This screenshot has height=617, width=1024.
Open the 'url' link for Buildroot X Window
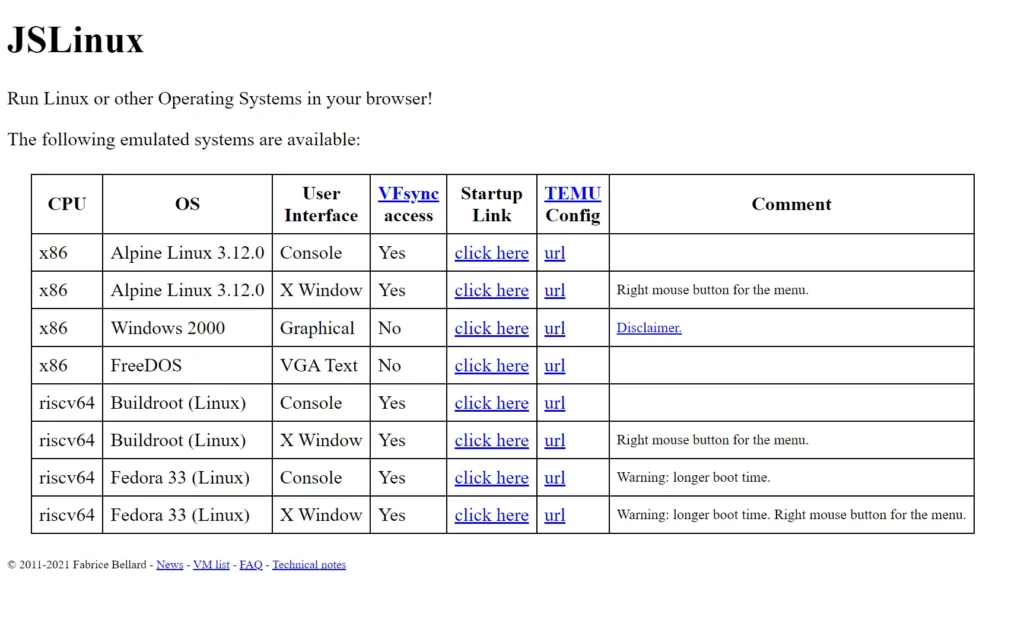(554, 440)
